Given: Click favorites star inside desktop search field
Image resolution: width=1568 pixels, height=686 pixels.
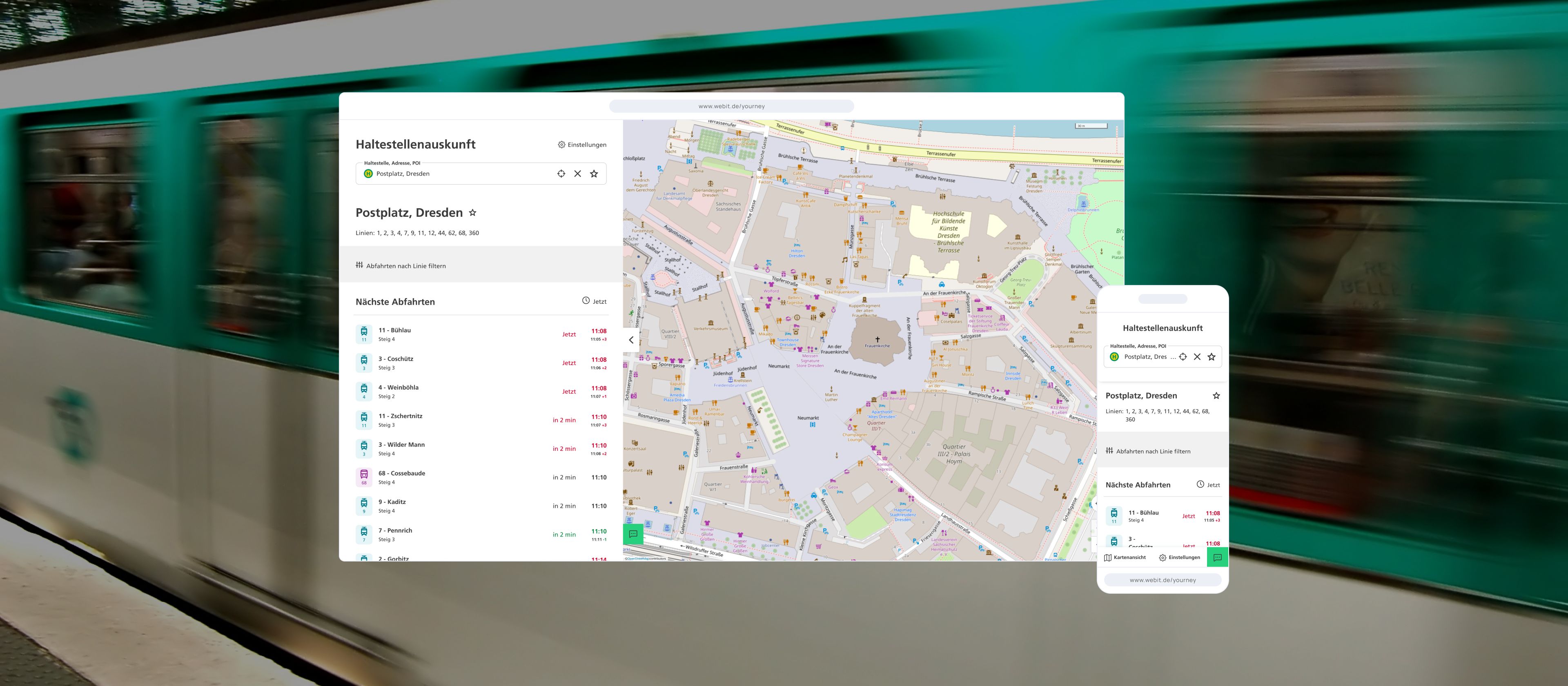Looking at the screenshot, I should click(x=594, y=174).
